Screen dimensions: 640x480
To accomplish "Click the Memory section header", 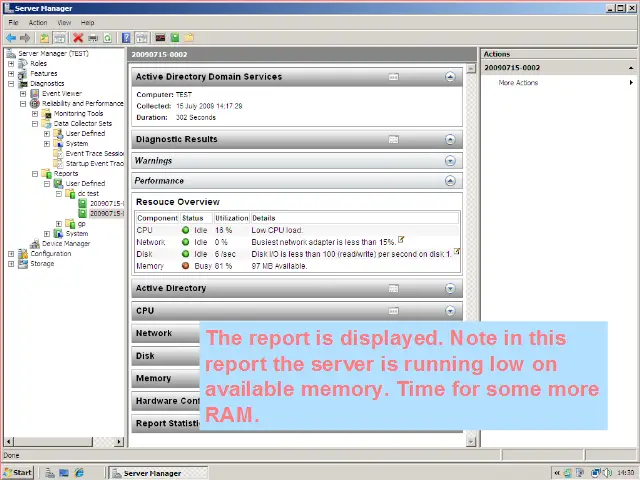I will click(165, 379).
